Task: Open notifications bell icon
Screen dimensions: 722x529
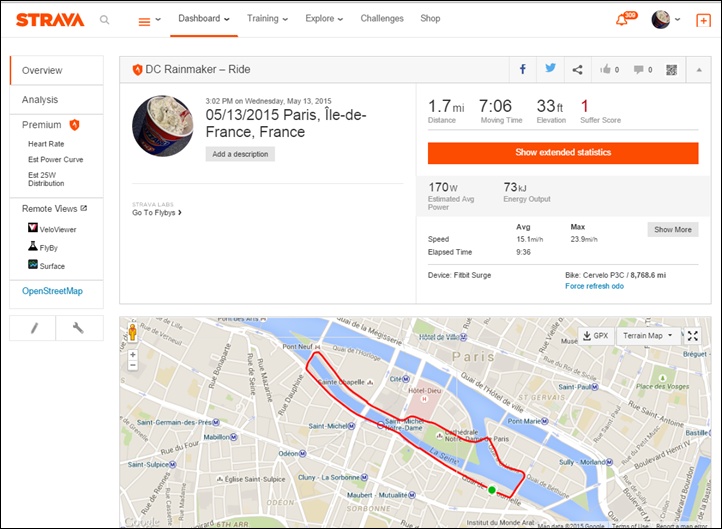Action: point(625,19)
